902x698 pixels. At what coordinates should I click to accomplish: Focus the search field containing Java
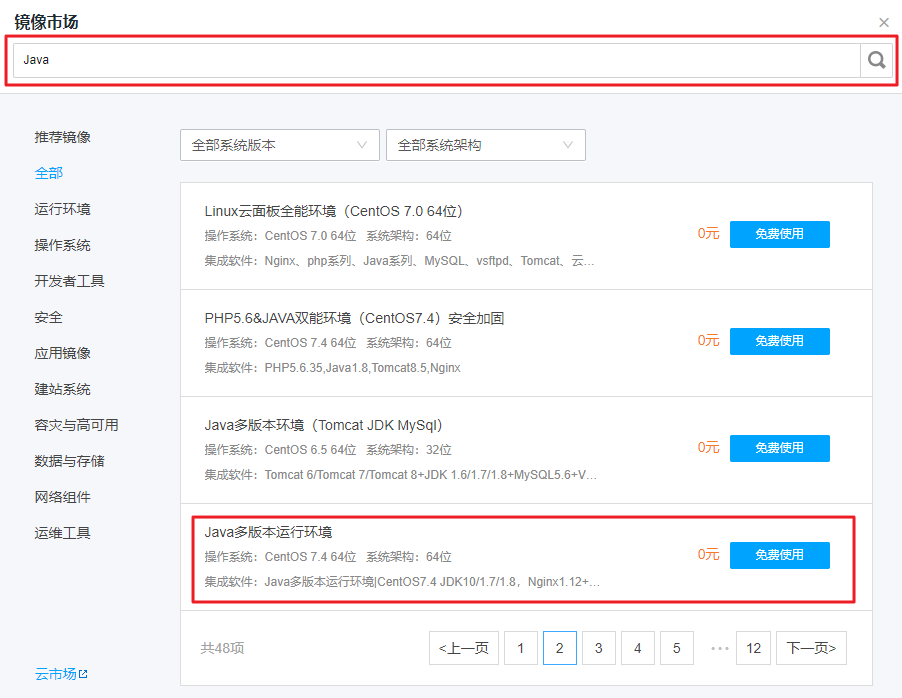click(x=437, y=60)
